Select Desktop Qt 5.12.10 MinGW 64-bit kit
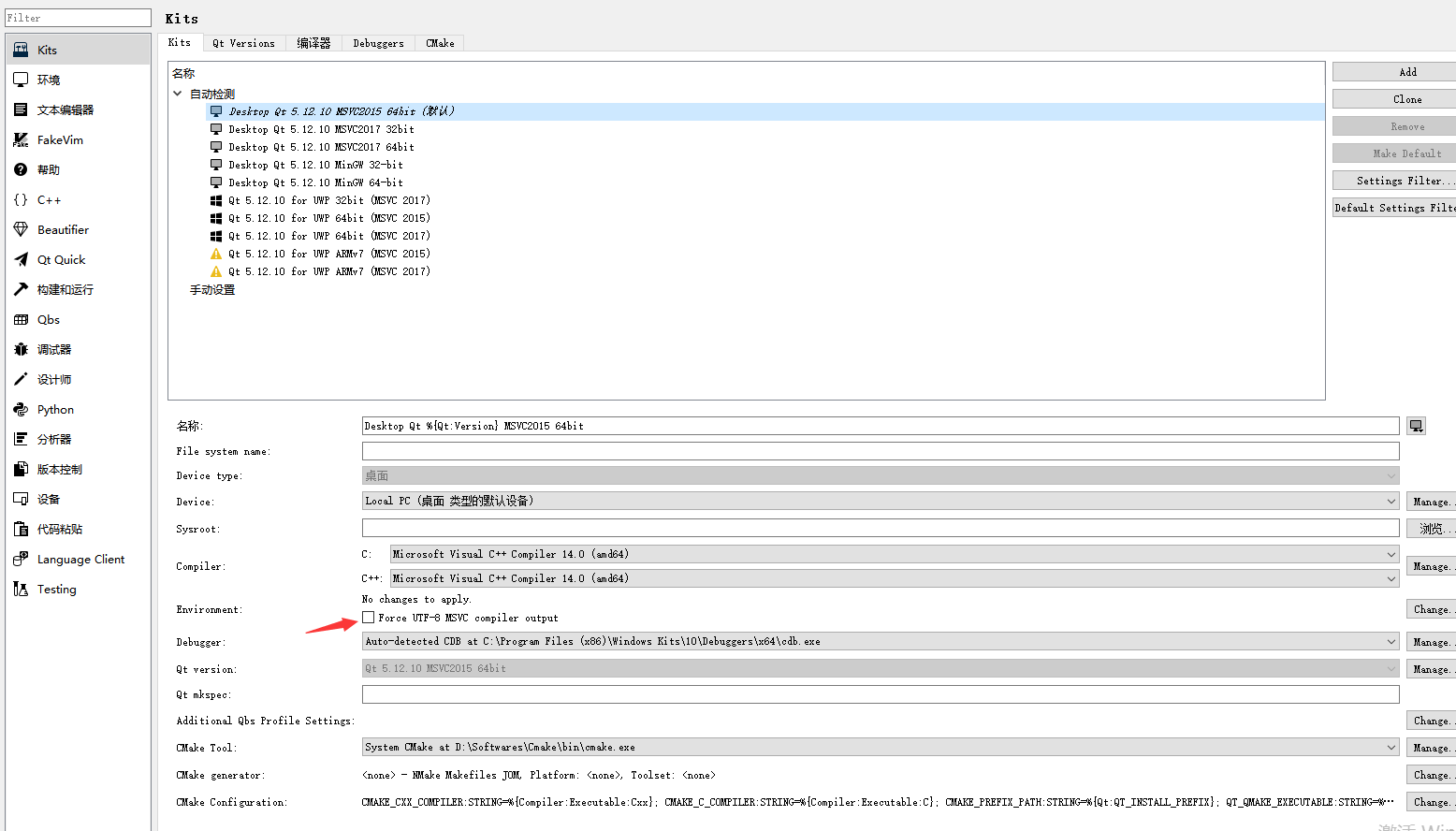 tap(315, 182)
